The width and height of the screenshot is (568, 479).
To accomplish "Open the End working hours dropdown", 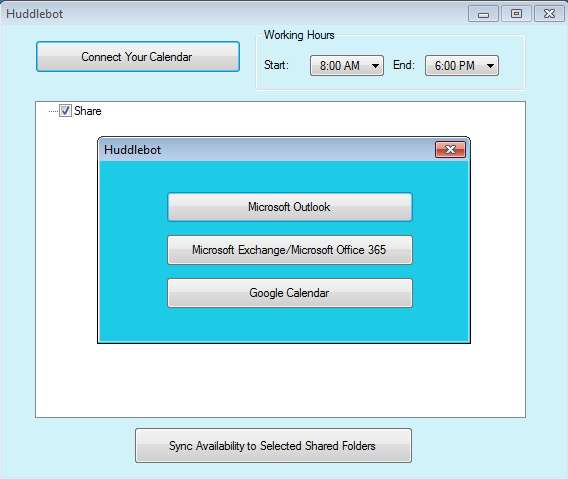I will click(x=462, y=66).
